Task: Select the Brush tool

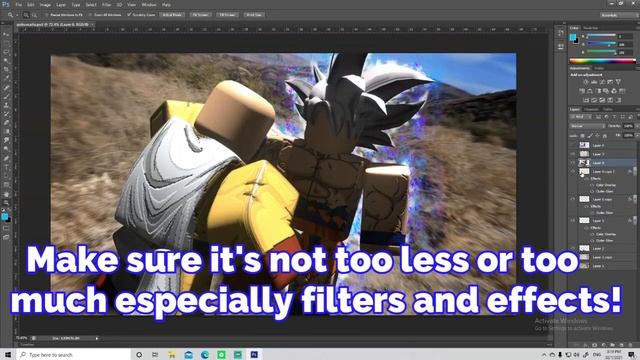Action: point(6,96)
